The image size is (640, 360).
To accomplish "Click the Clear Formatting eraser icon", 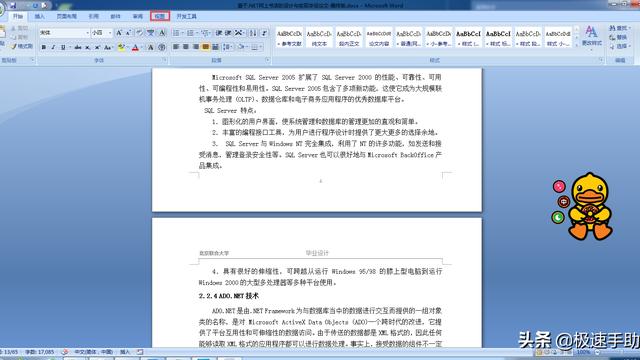I will click(139, 33).
